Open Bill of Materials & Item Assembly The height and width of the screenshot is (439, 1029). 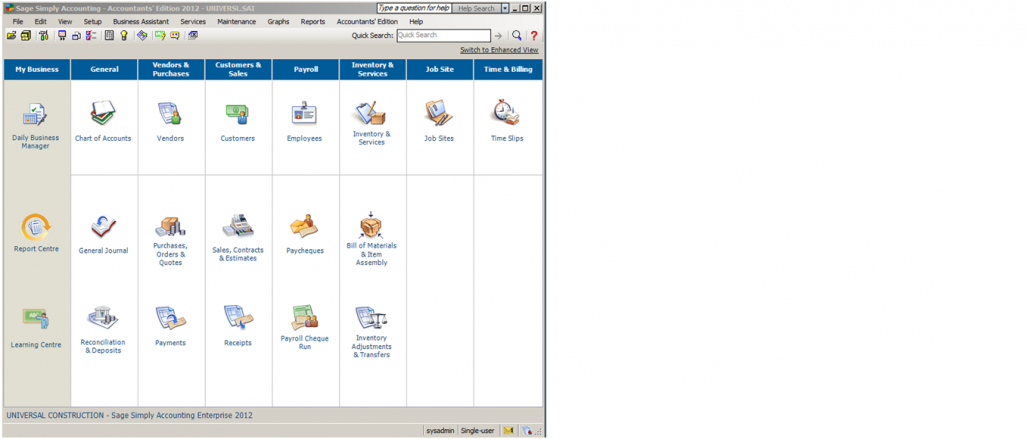tap(371, 225)
